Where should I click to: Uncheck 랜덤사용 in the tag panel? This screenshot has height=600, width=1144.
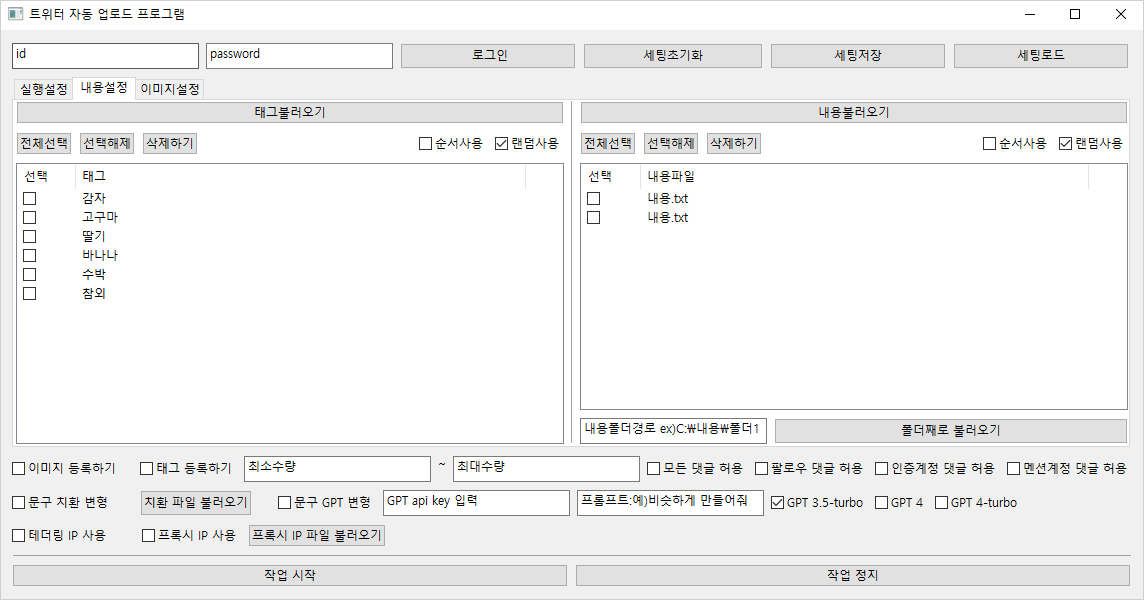[x=501, y=144]
